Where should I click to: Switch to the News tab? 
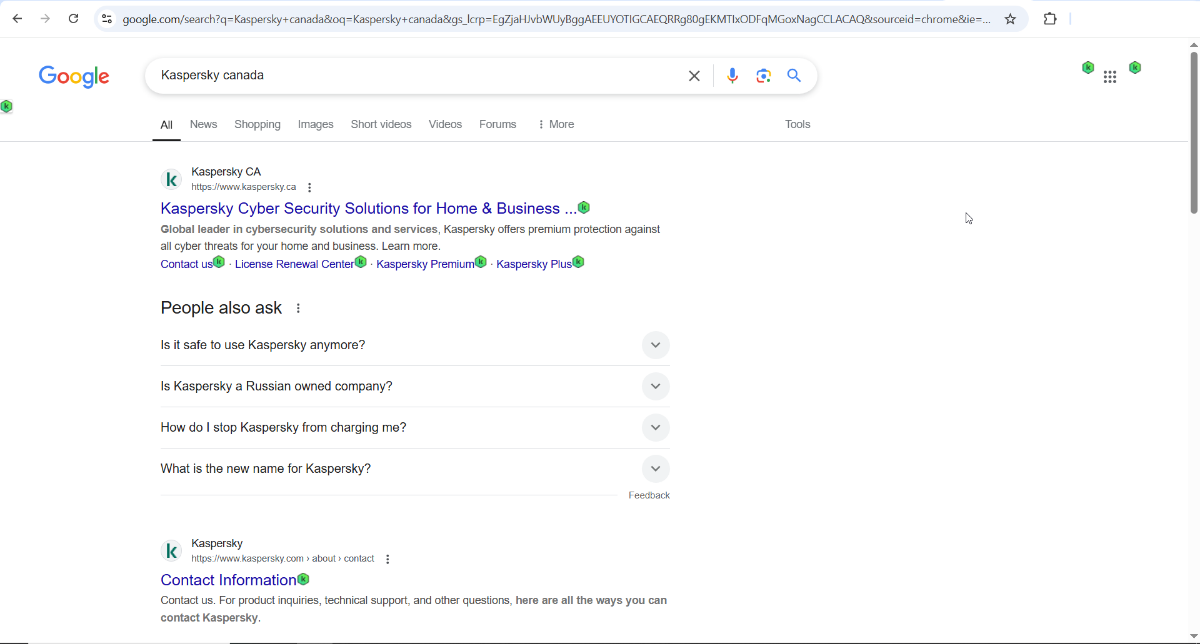203,125
